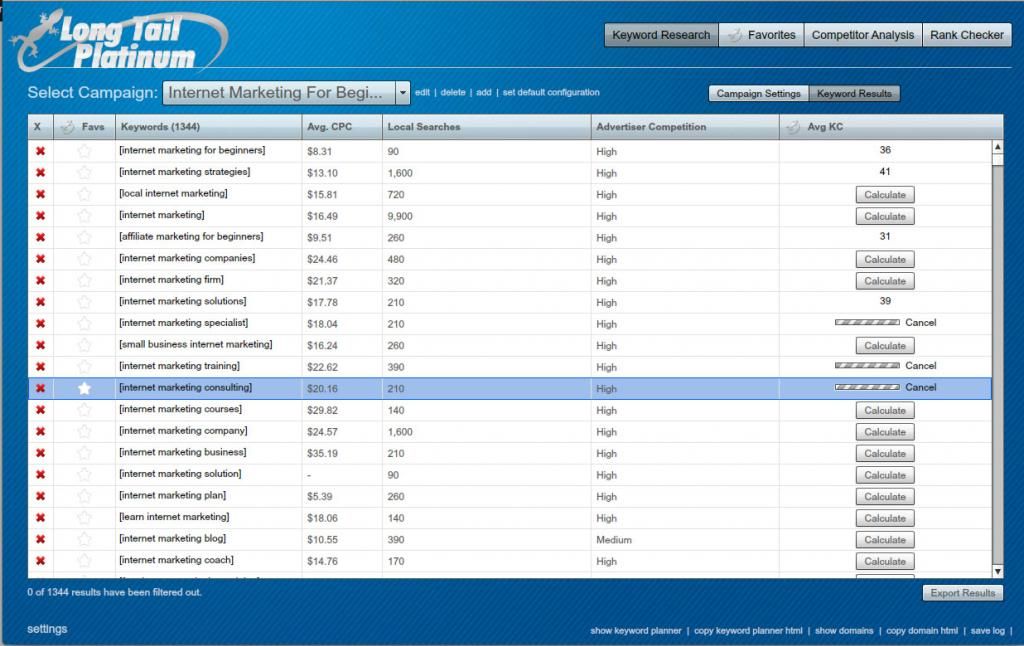This screenshot has width=1024, height=646.
Task: Remove the [internet marketing courses] keyword
Action: pyautogui.click(x=40, y=410)
